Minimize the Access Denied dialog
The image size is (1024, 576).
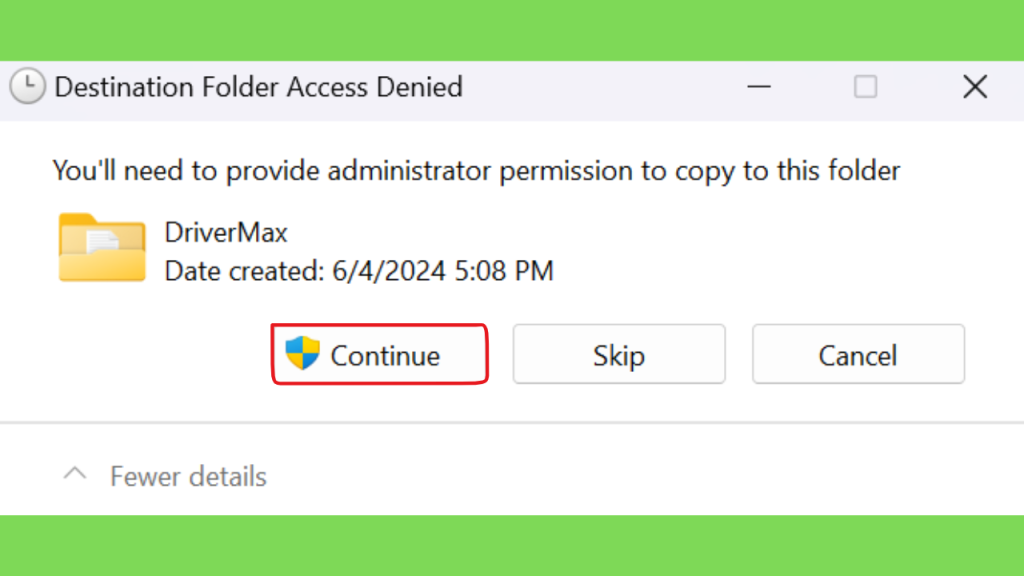pos(759,86)
